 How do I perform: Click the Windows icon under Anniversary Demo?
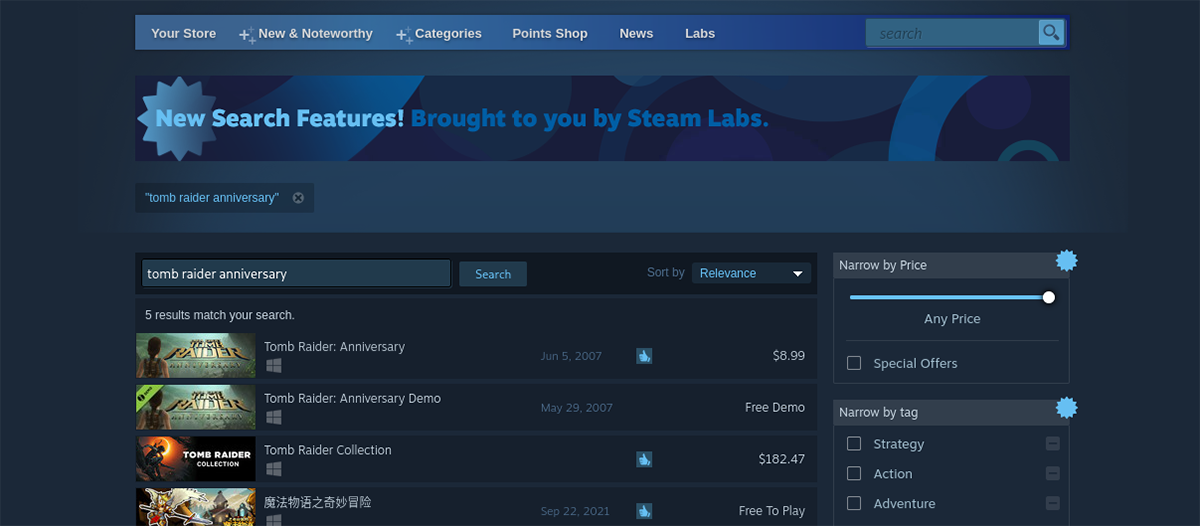273,417
